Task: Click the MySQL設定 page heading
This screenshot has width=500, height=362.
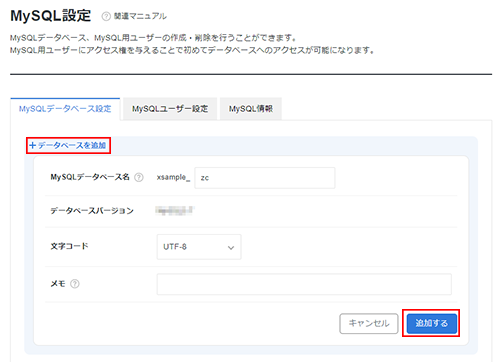Action: pos(51,16)
